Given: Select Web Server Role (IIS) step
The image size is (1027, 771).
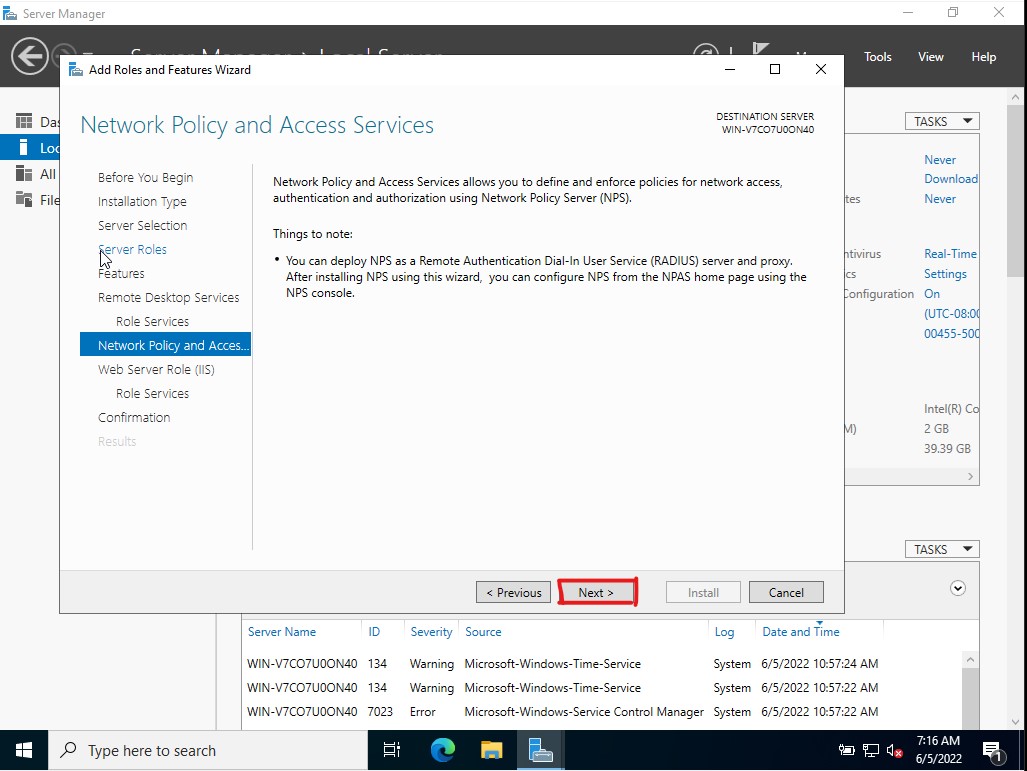Looking at the screenshot, I should coord(156,369).
